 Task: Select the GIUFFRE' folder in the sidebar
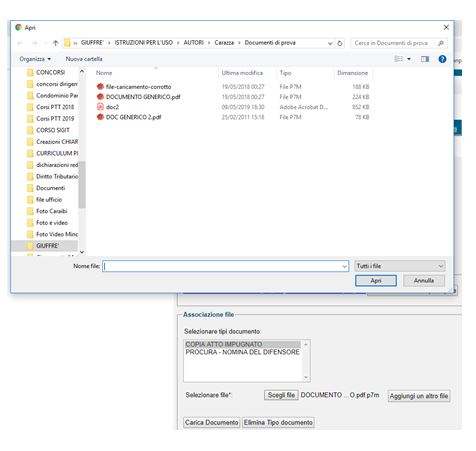point(47,246)
